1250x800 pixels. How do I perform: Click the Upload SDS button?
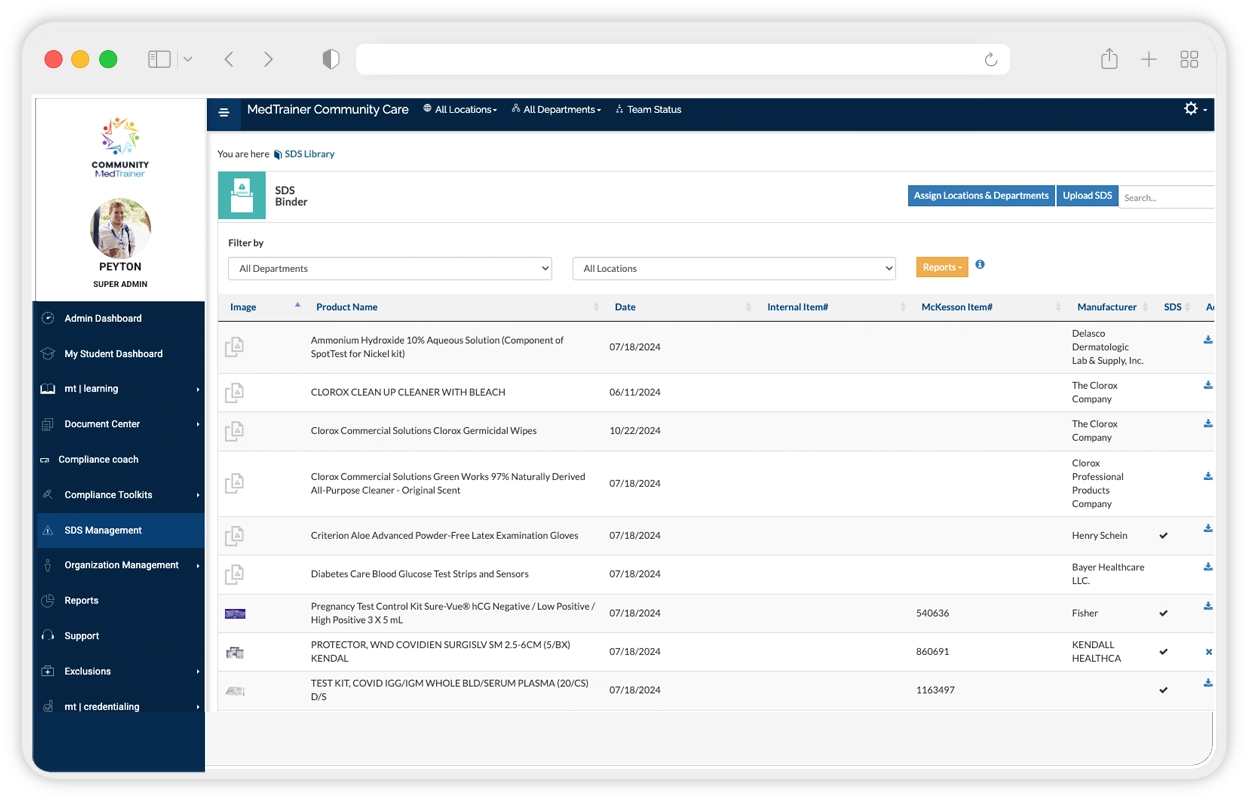tap(1087, 196)
